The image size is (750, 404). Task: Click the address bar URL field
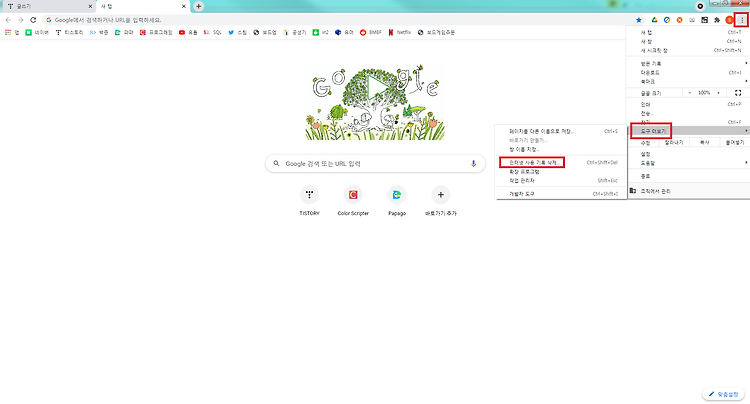[342, 20]
